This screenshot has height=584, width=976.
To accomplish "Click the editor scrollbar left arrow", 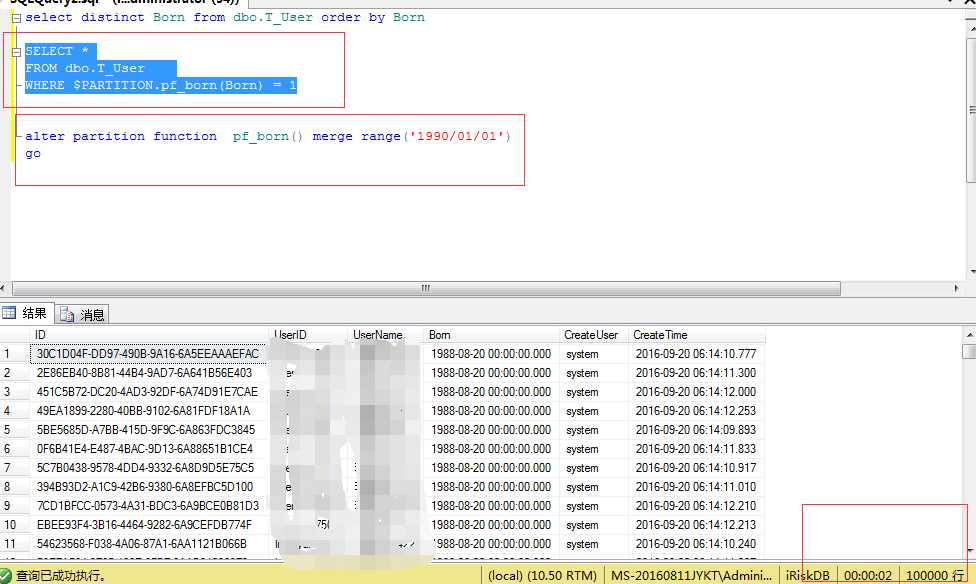I will tap(3, 288).
